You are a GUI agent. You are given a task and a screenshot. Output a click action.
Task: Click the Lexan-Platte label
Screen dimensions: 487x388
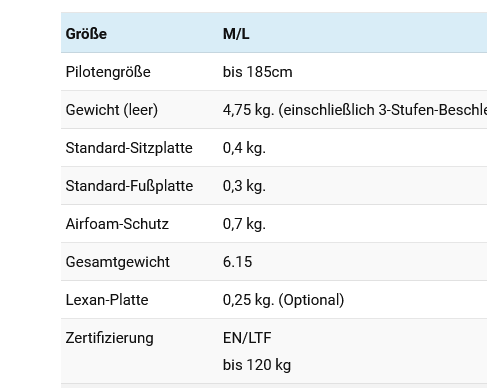107,300
